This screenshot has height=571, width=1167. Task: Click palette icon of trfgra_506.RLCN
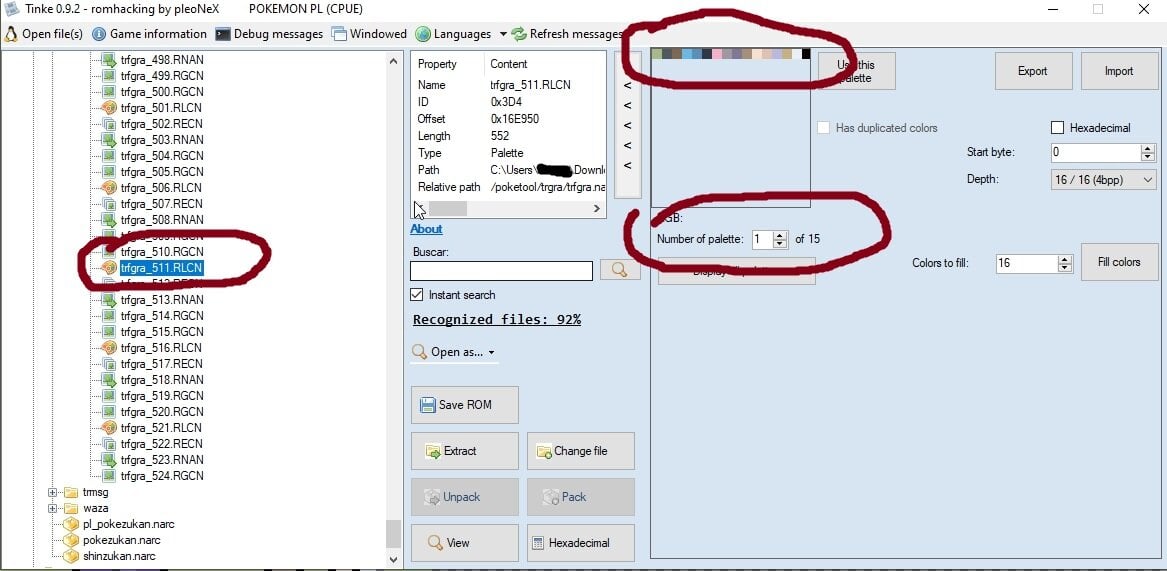tap(109, 188)
